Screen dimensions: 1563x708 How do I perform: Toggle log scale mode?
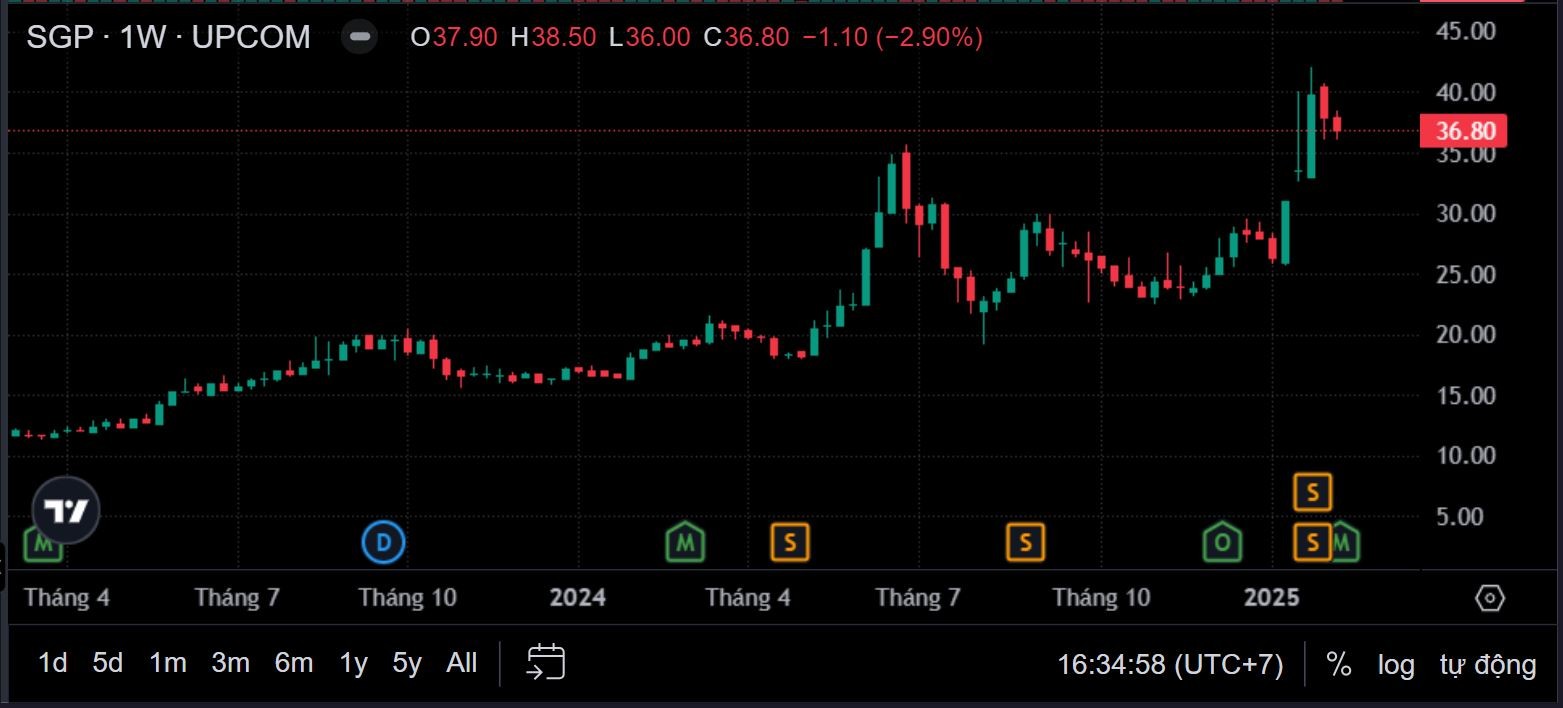[1395, 664]
